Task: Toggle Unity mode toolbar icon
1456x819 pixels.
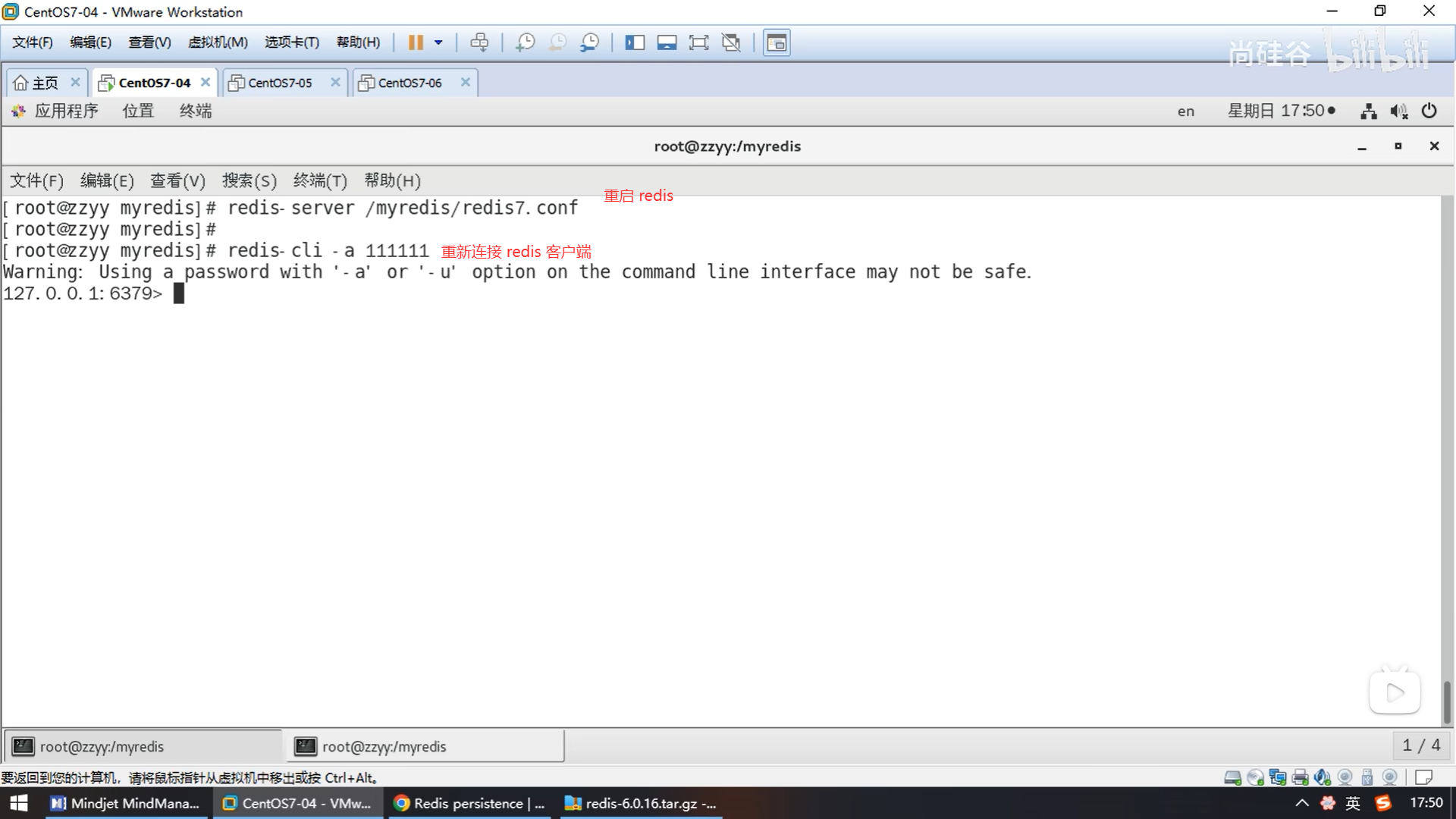Action: [x=731, y=42]
